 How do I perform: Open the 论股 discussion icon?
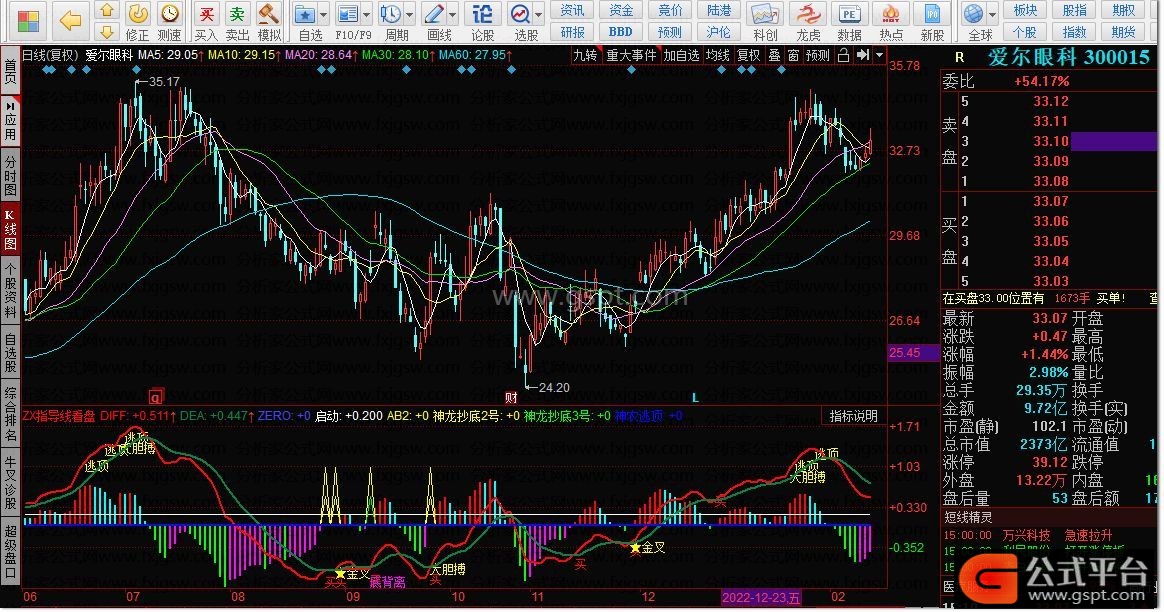tap(483, 14)
